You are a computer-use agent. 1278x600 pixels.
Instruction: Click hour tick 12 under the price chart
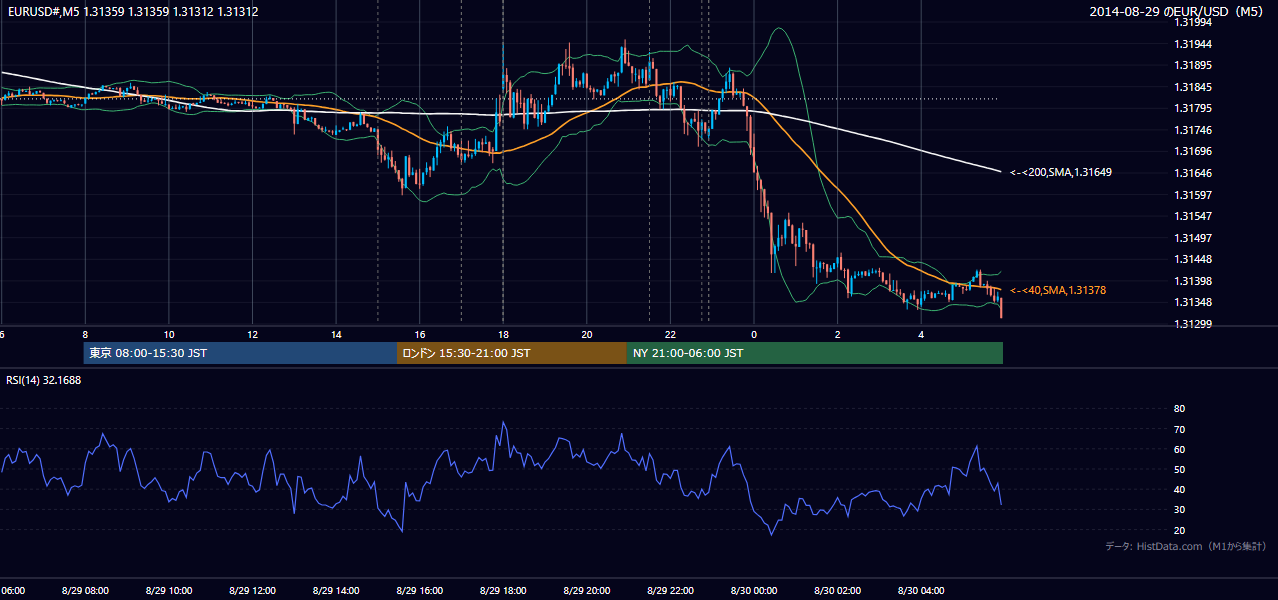[253, 334]
